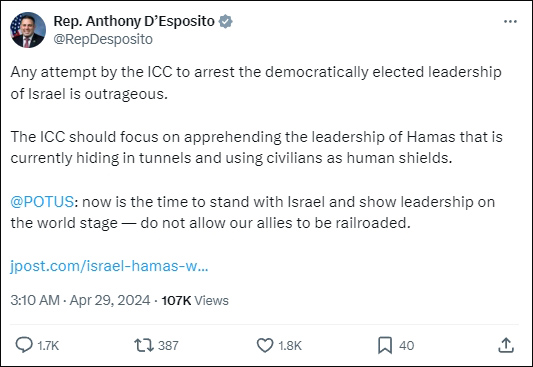Click the @RepDesposito handle
The height and width of the screenshot is (367, 533).
click(x=103, y=39)
